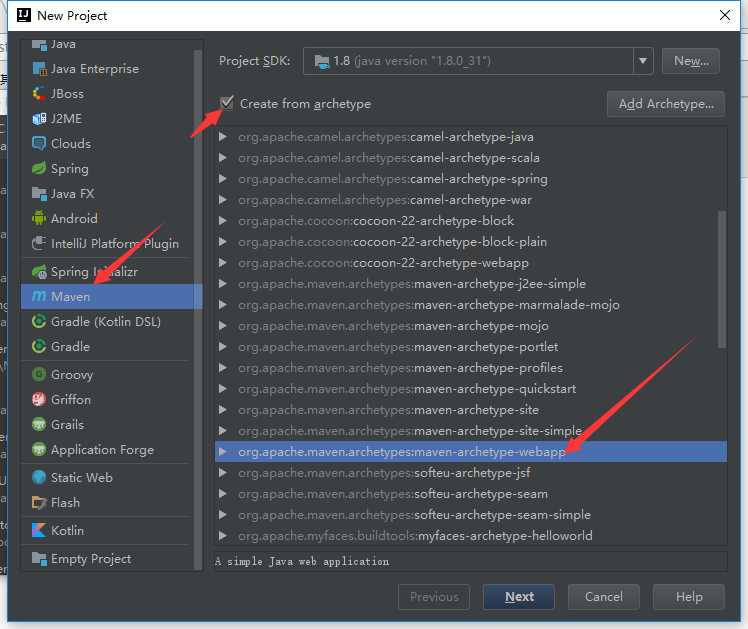748x629 pixels.
Task: Click the J2ME project icon
Action: [x=40, y=118]
